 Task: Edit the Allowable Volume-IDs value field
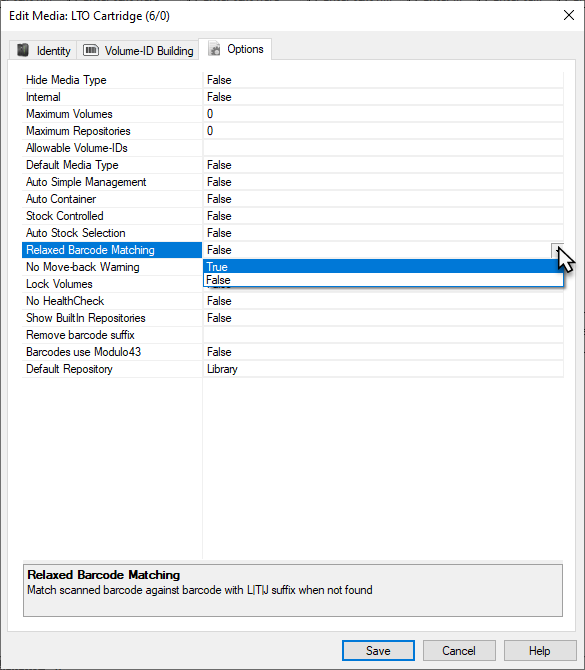pyautogui.click(x=383, y=148)
